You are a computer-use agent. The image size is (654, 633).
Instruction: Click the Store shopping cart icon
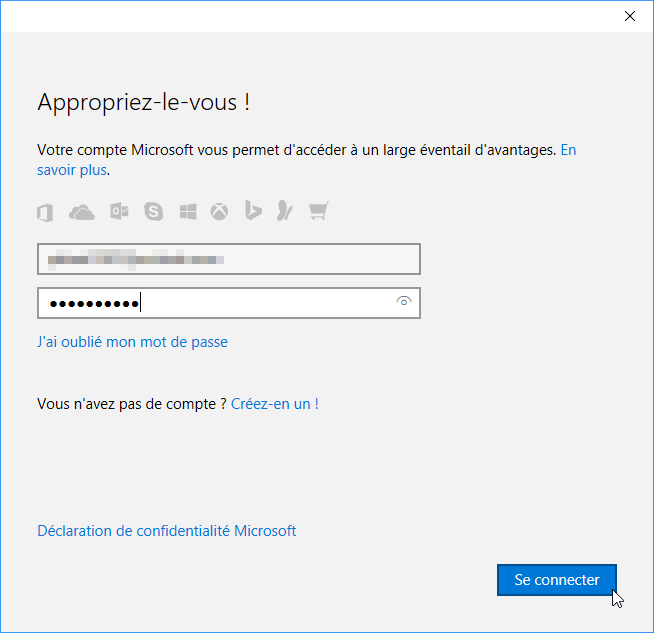click(x=319, y=211)
